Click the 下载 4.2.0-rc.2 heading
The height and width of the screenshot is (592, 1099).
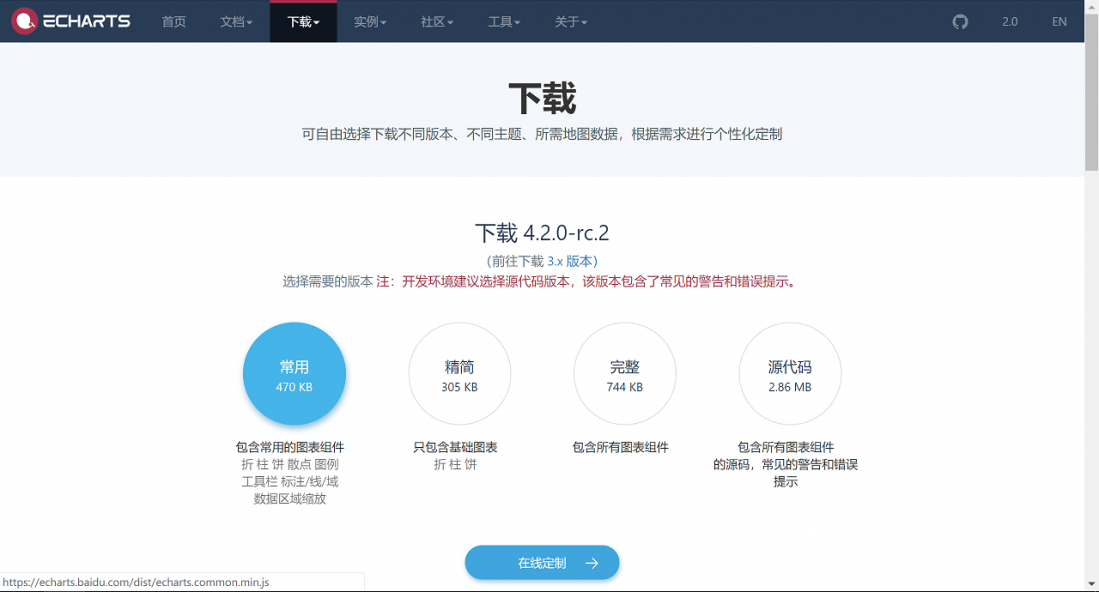542,233
